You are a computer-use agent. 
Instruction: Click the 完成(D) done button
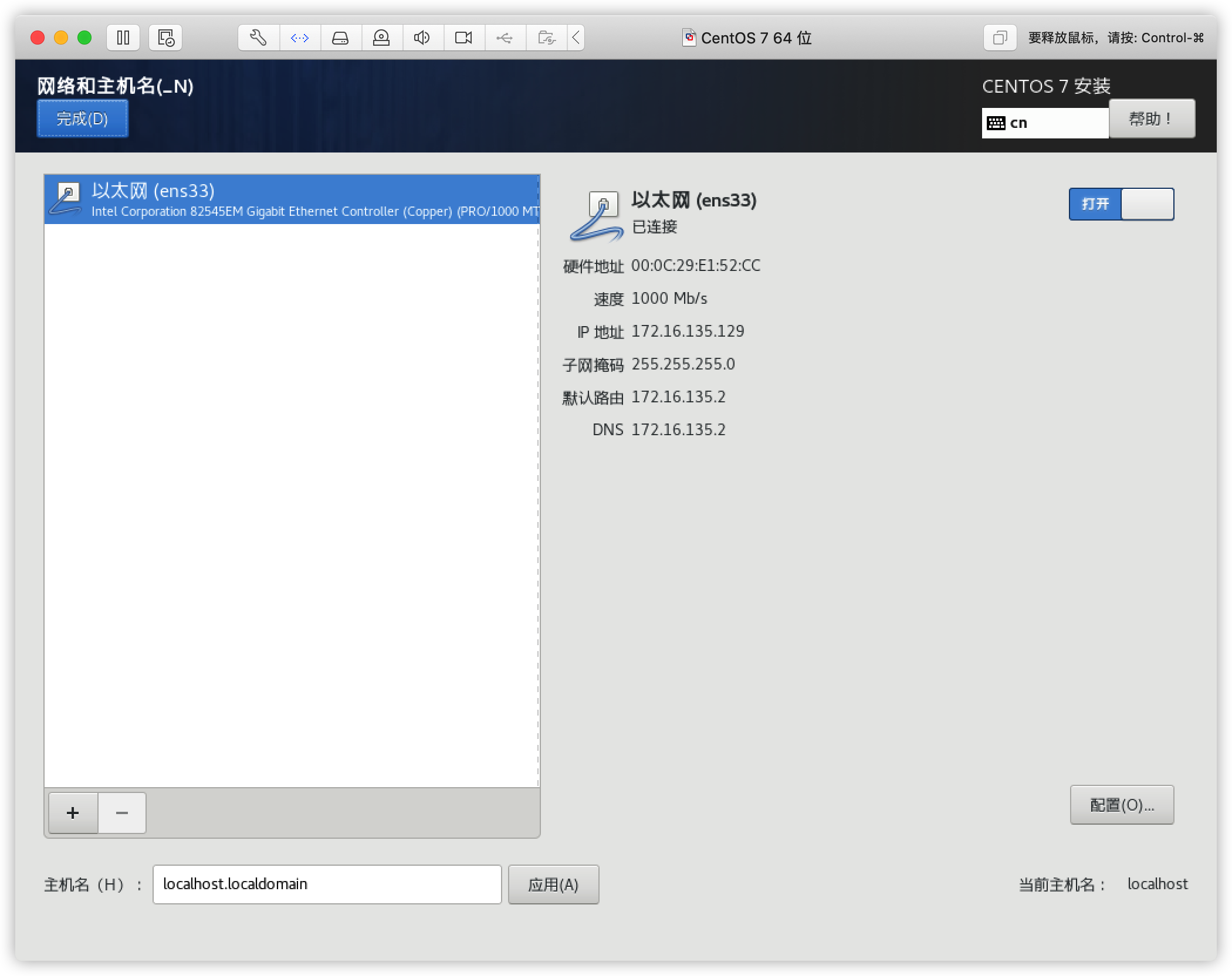[x=82, y=118]
